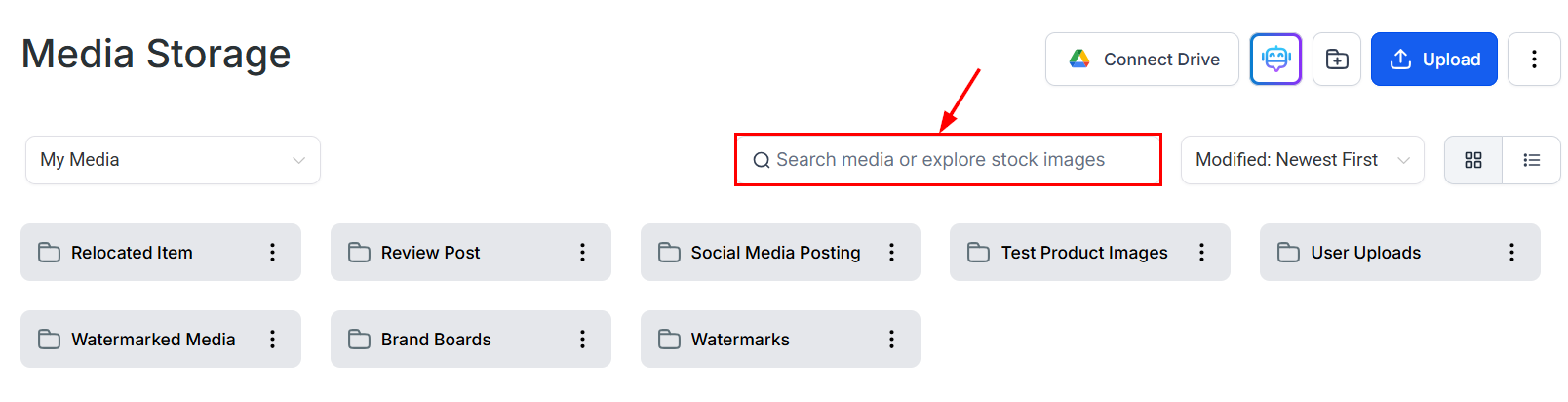Switch to grid view

pyautogui.click(x=1473, y=160)
